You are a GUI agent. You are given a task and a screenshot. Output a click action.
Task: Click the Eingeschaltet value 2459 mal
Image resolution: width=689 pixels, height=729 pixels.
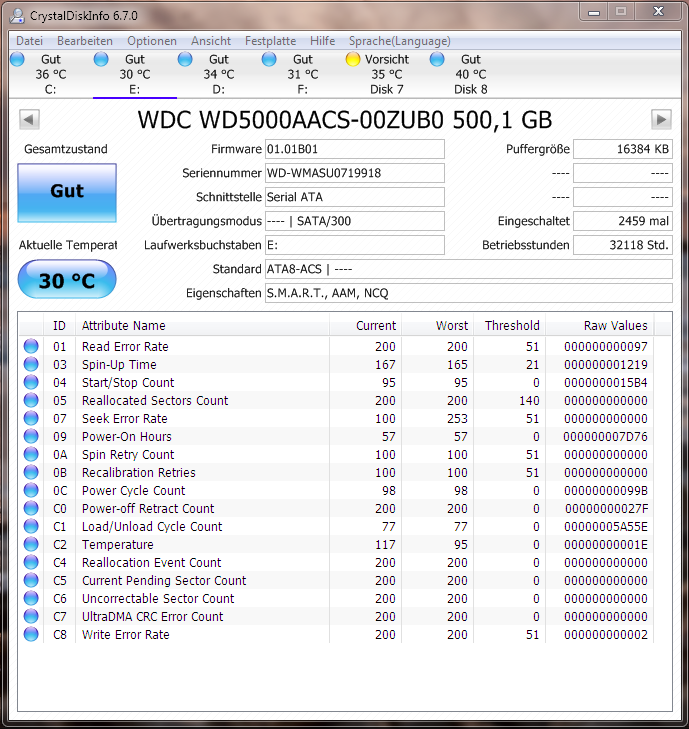(623, 221)
